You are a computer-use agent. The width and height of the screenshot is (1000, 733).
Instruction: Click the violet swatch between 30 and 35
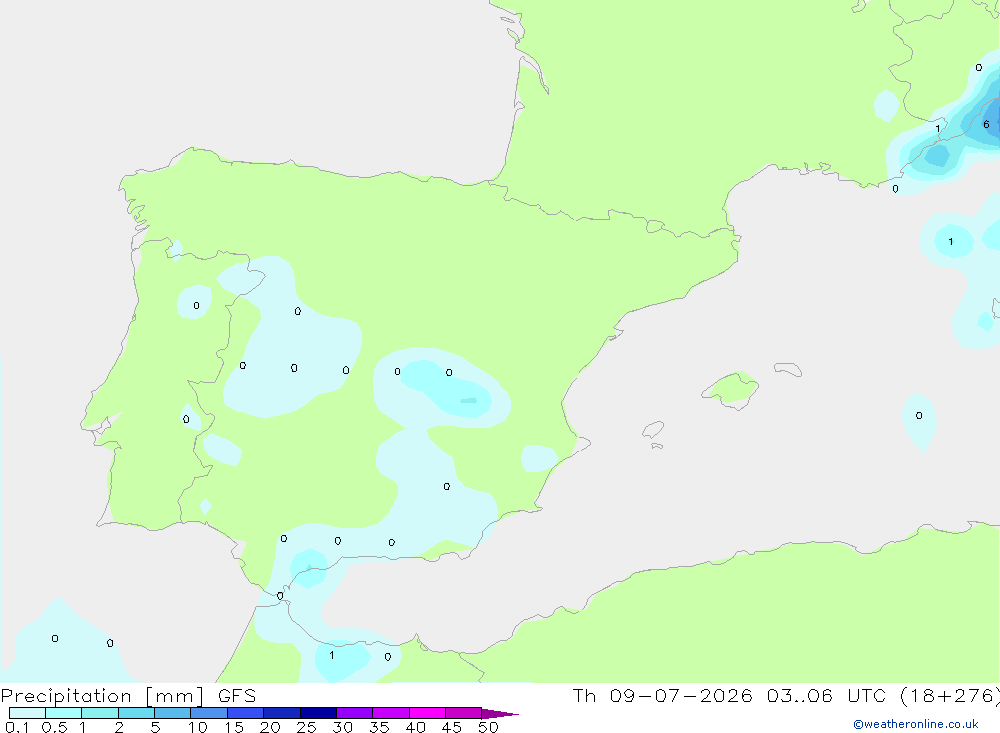click(355, 713)
